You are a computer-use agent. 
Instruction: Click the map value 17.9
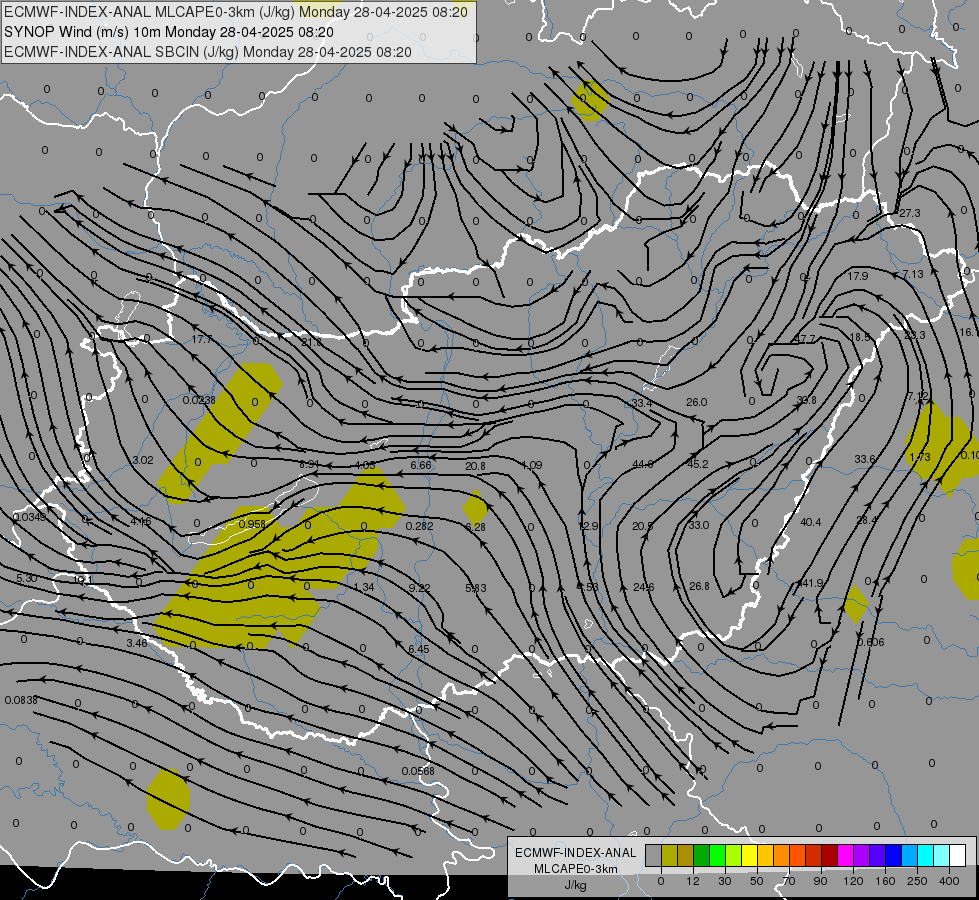(858, 275)
